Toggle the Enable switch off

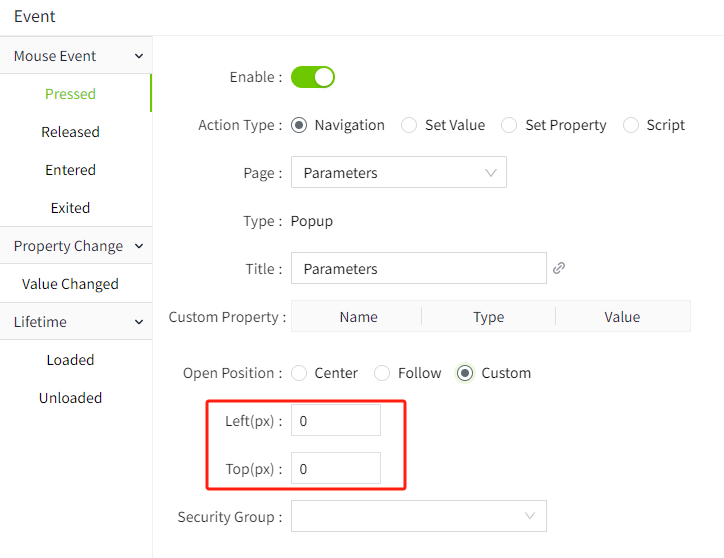[x=312, y=77]
